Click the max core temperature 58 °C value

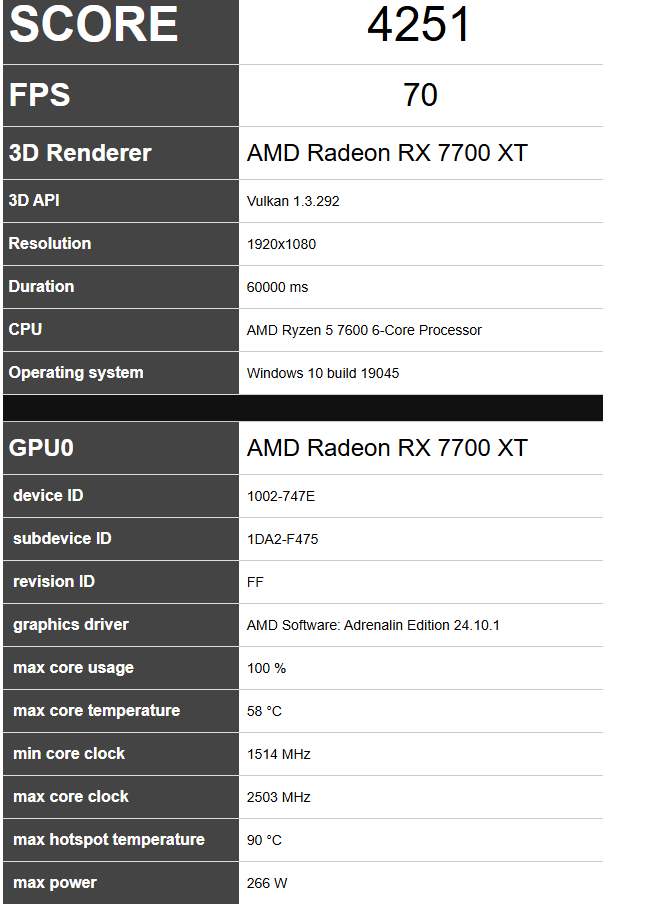264,711
